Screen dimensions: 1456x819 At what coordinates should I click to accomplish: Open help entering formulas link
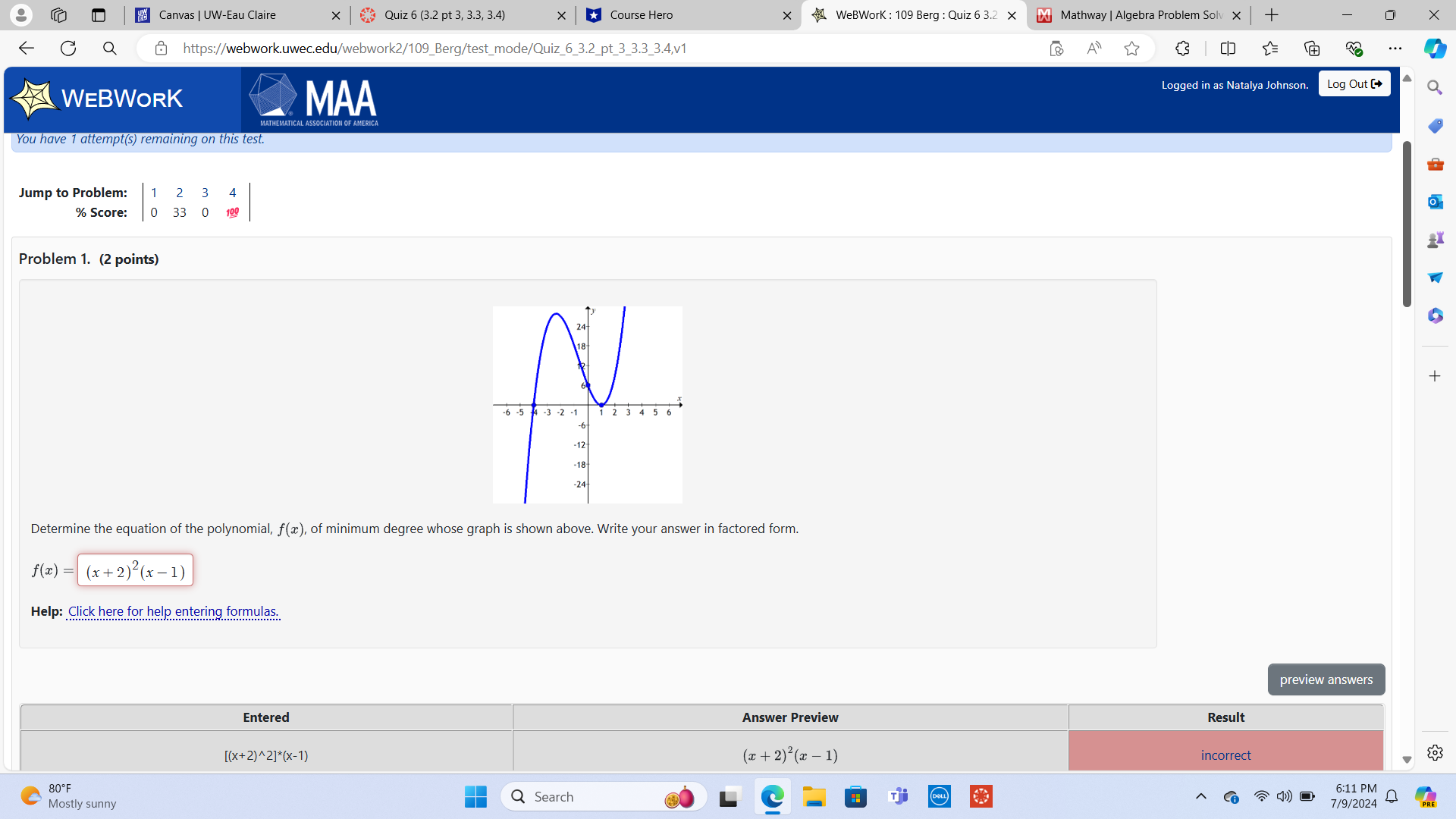click(x=173, y=611)
